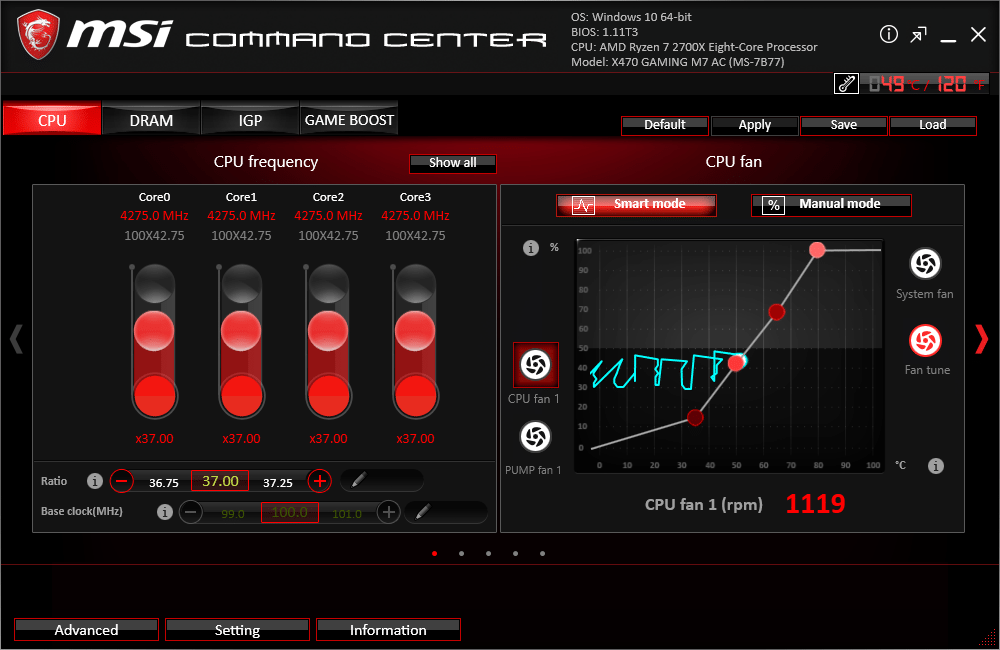Switch to the DRAM tab
1000x650 pixels.
click(x=151, y=119)
